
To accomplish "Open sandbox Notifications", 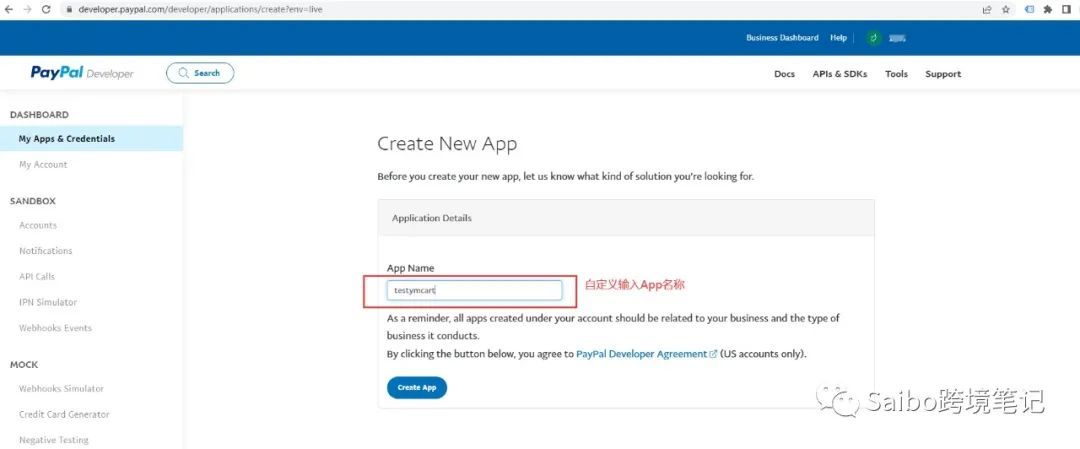I will (45, 251).
